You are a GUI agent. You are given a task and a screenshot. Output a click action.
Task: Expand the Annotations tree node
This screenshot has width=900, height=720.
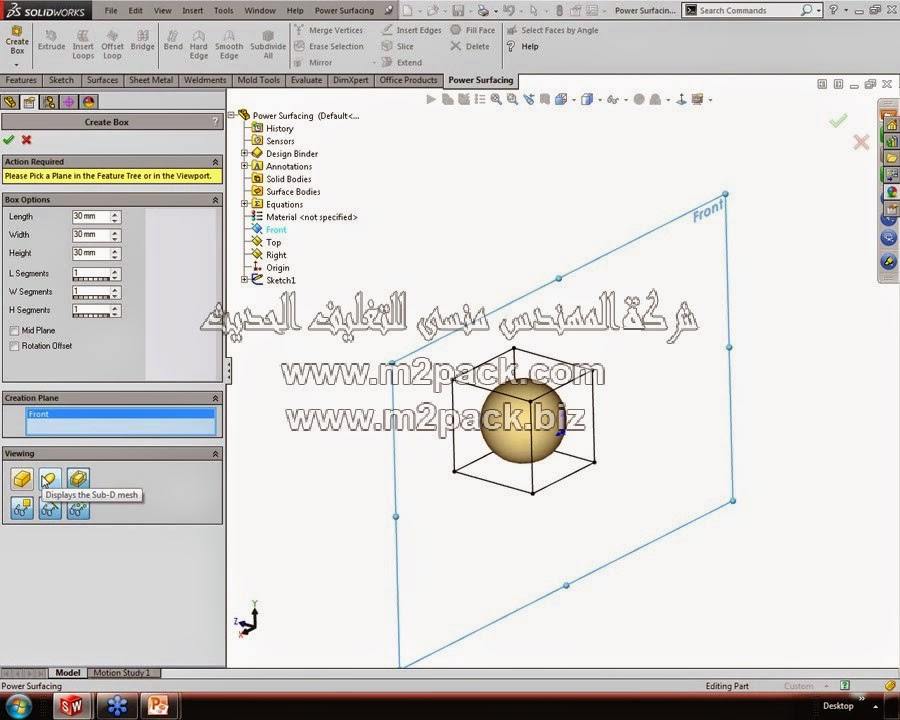tap(245, 166)
